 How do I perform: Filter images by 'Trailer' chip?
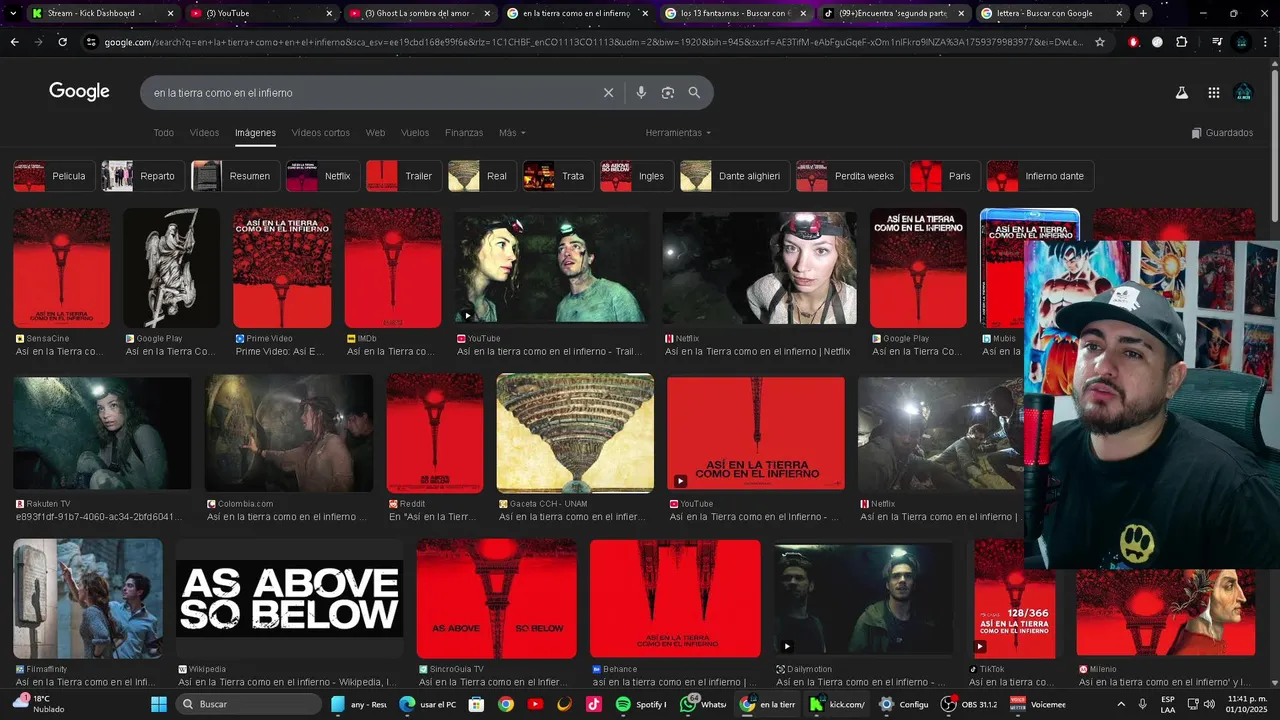[404, 176]
